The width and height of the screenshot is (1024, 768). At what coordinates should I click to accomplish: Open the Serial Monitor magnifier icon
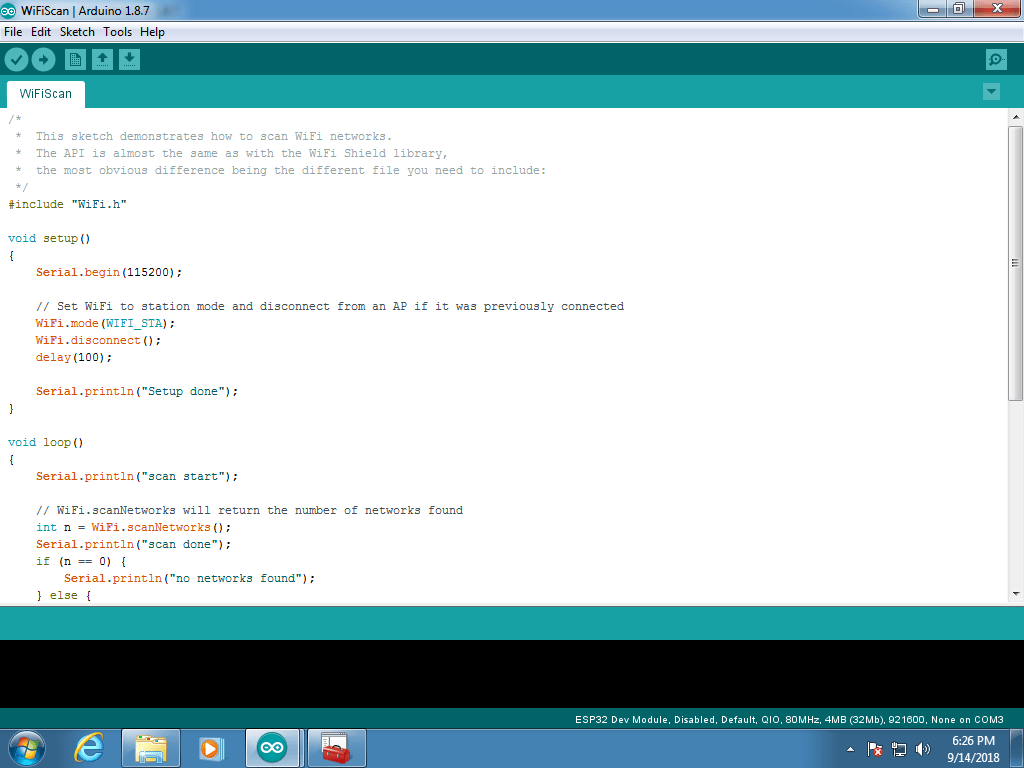click(996, 60)
